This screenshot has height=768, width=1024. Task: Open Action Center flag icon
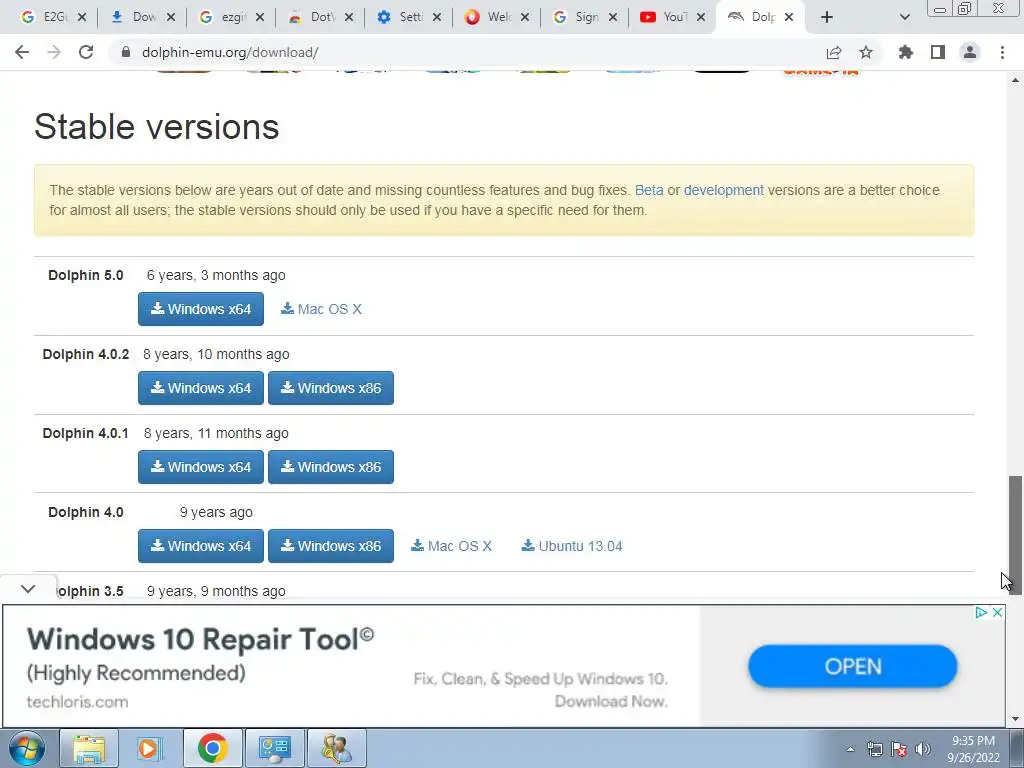point(899,749)
